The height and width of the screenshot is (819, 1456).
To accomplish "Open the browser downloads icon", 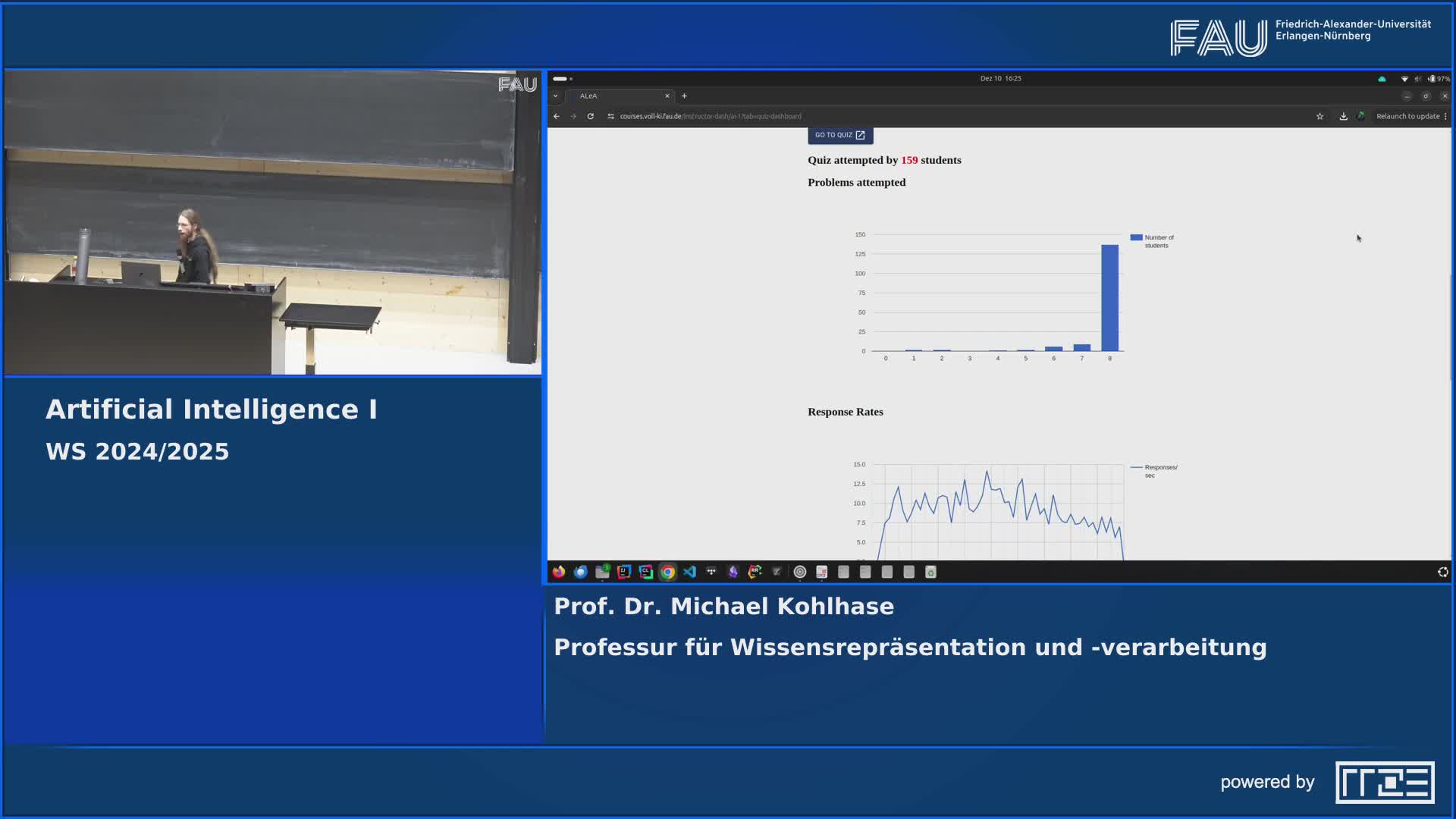I will 1344,116.
